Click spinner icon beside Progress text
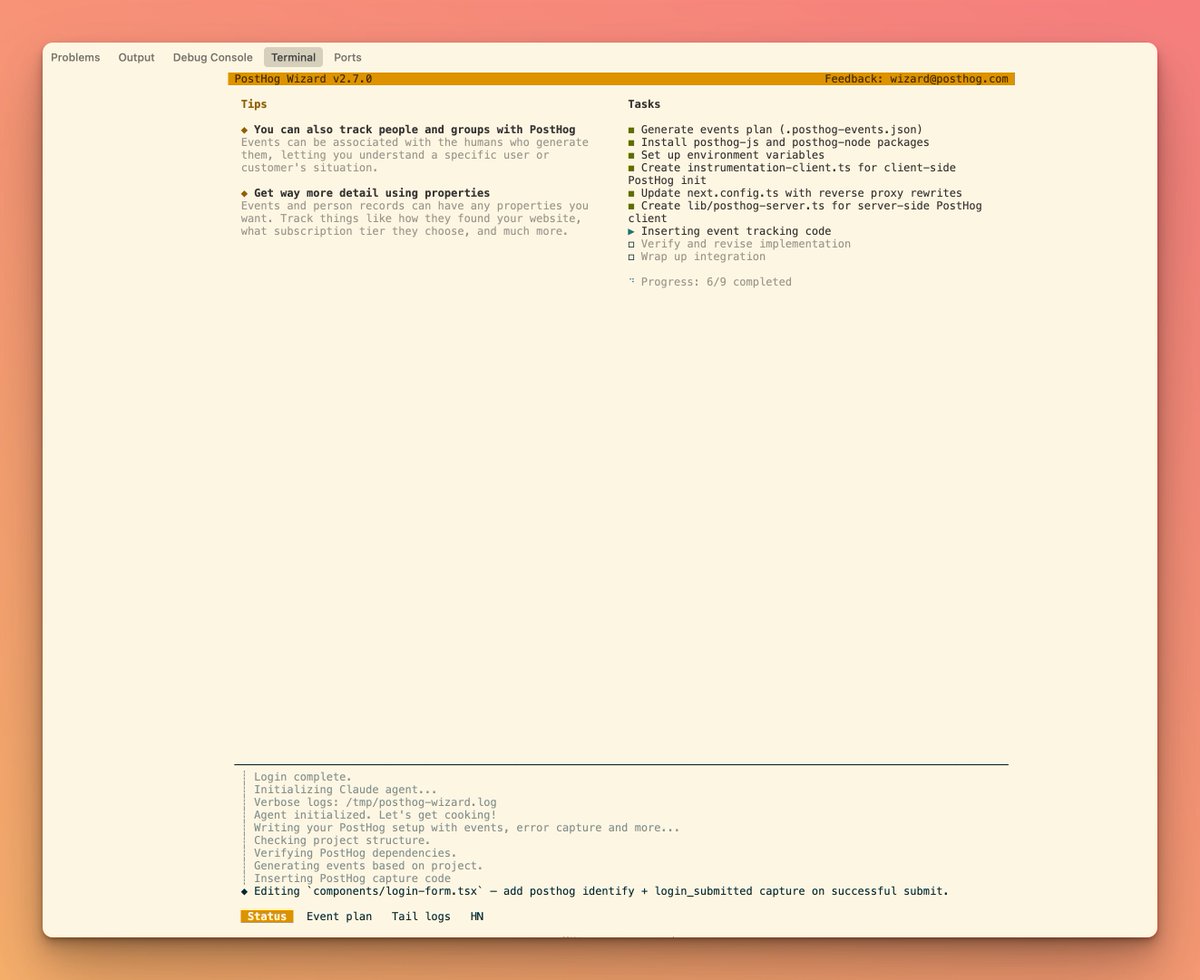This screenshot has height=980, width=1200. pos(631,281)
